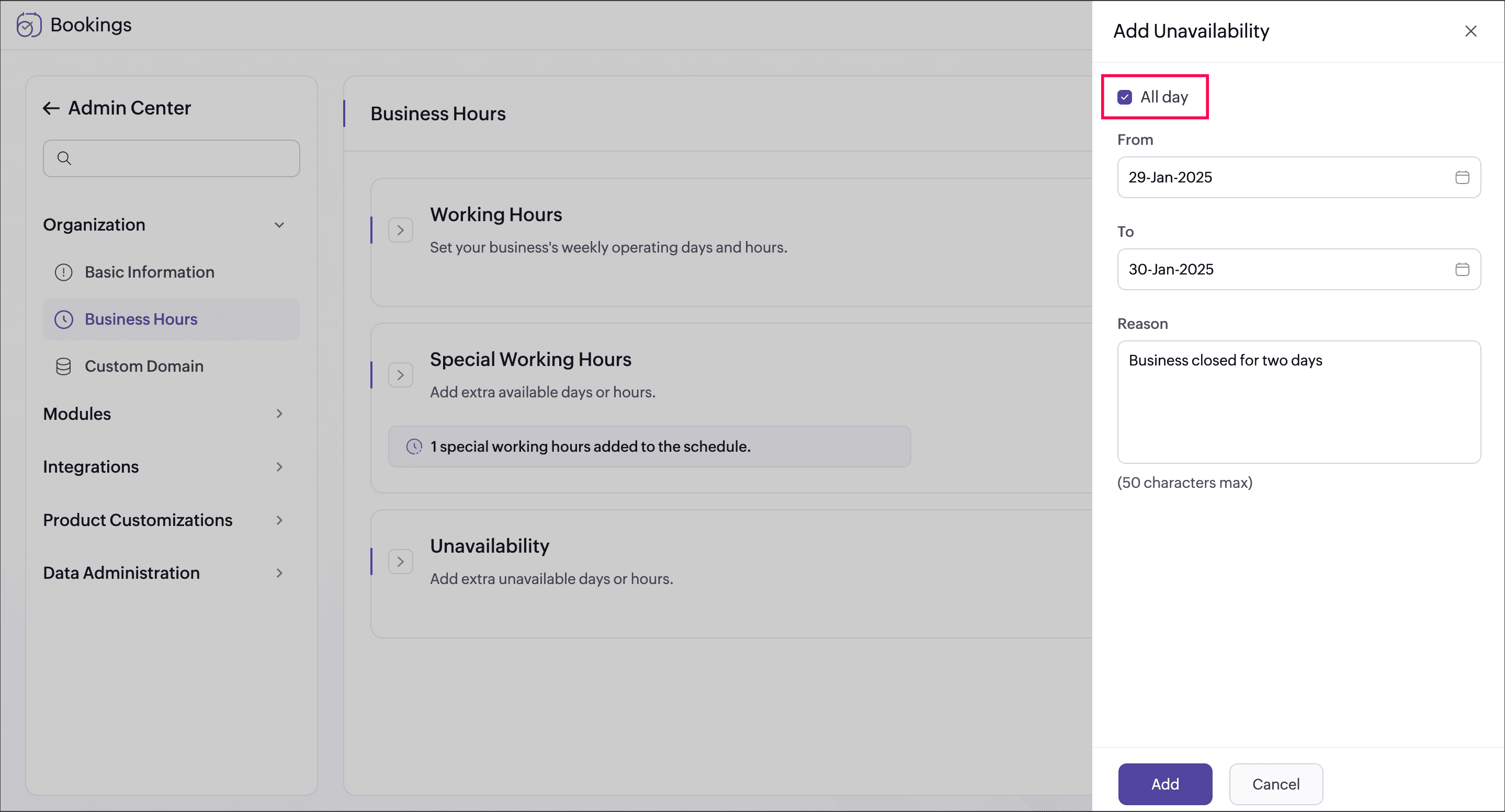Click the Basic Information info icon
This screenshot has width=1505, height=812.
pos(64,272)
